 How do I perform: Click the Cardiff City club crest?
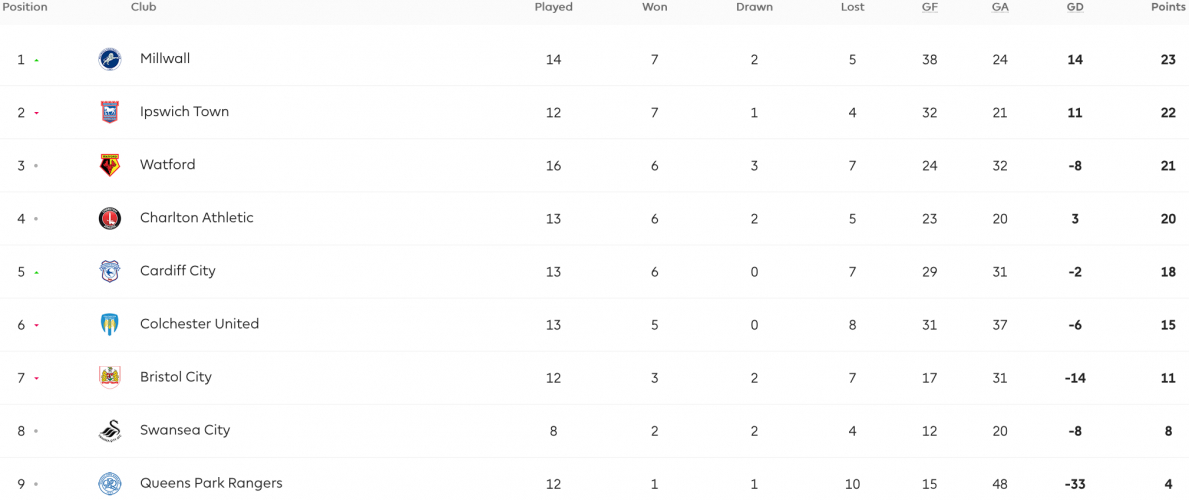coord(109,272)
